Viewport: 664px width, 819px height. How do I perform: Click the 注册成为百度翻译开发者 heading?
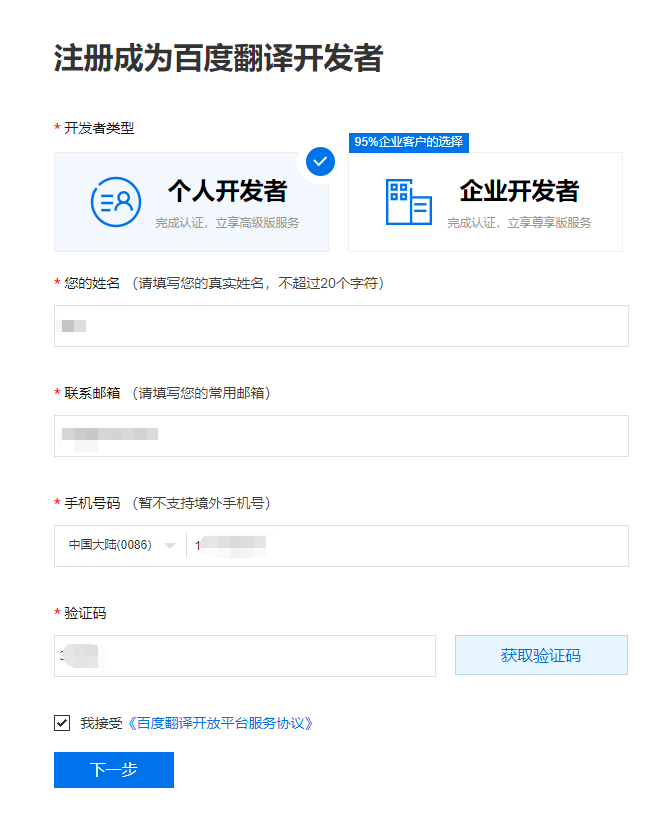[218, 57]
